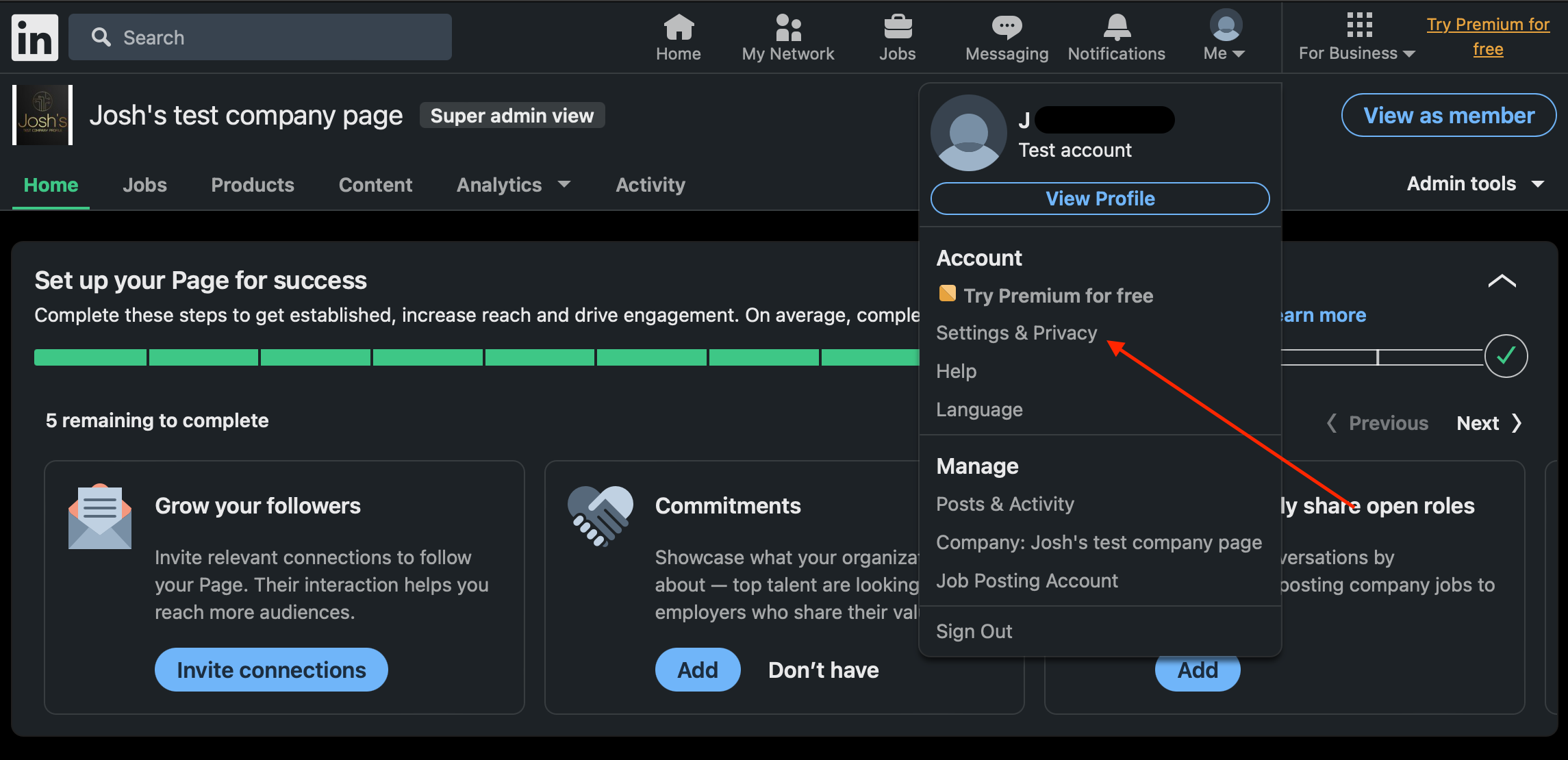Open the For Business grid icon
The height and width of the screenshot is (760, 1568).
coord(1359,25)
